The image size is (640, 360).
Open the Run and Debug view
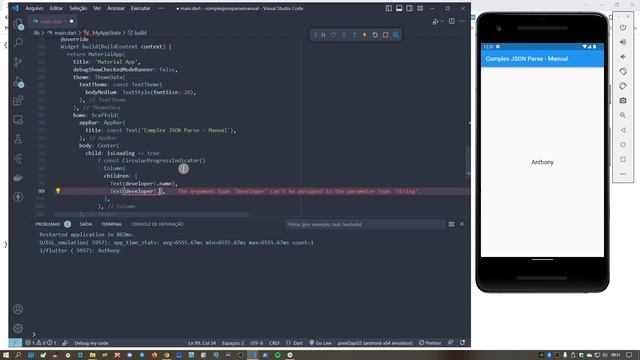click(x=18, y=82)
